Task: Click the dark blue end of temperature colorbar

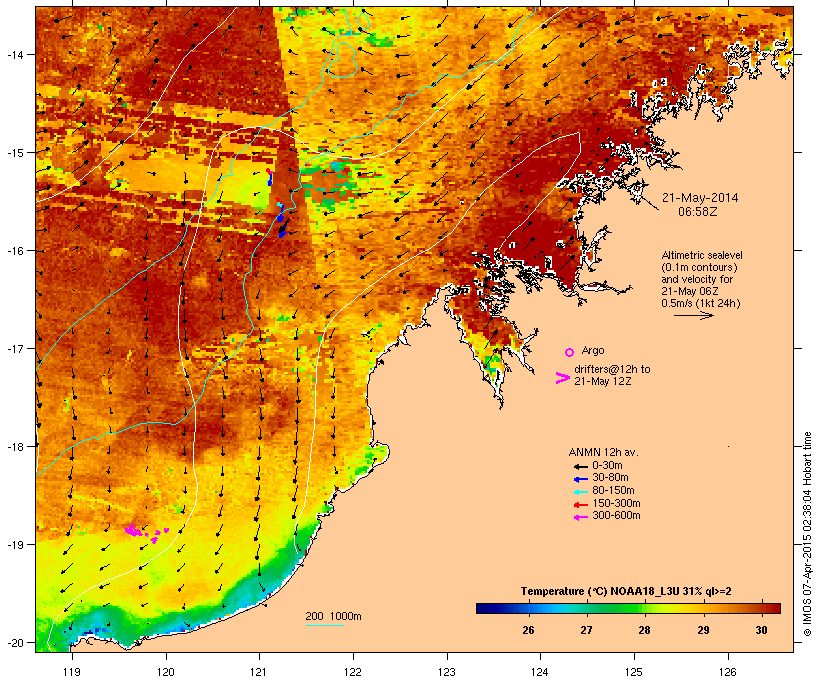Action: click(x=484, y=608)
